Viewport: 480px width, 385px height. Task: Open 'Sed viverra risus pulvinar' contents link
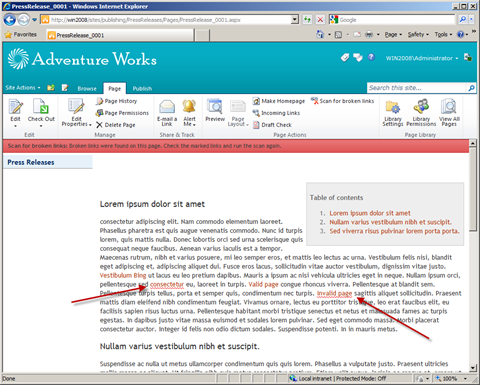coord(394,231)
